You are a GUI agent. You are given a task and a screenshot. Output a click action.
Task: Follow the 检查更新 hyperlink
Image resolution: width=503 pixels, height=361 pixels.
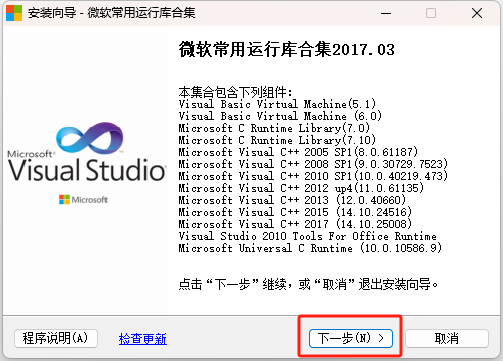click(x=143, y=339)
